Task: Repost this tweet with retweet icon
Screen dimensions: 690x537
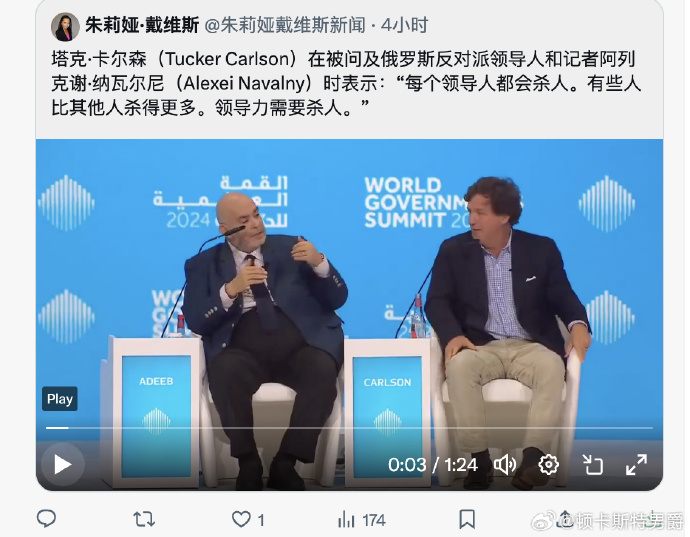Action: pyautogui.click(x=144, y=520)
